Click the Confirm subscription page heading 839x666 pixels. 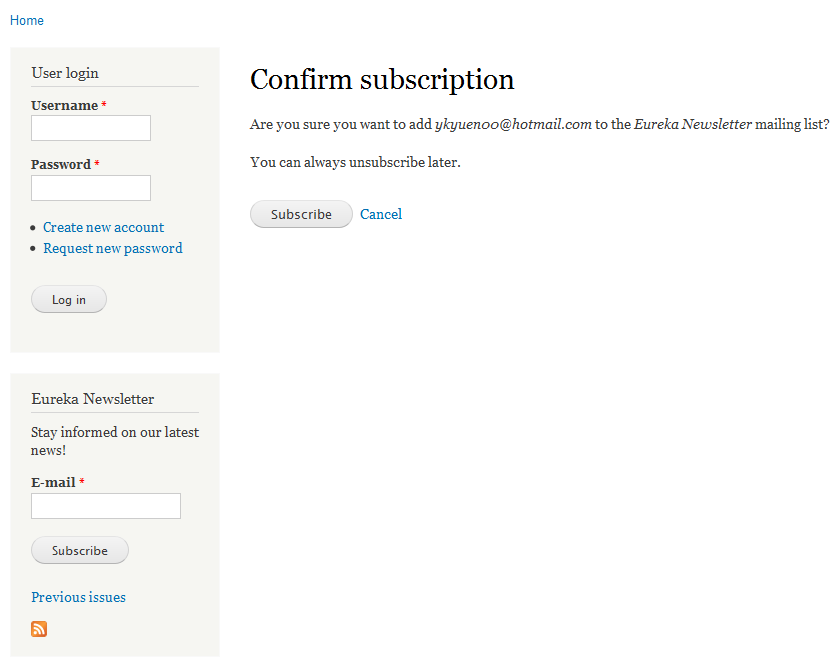coord(382,80)
